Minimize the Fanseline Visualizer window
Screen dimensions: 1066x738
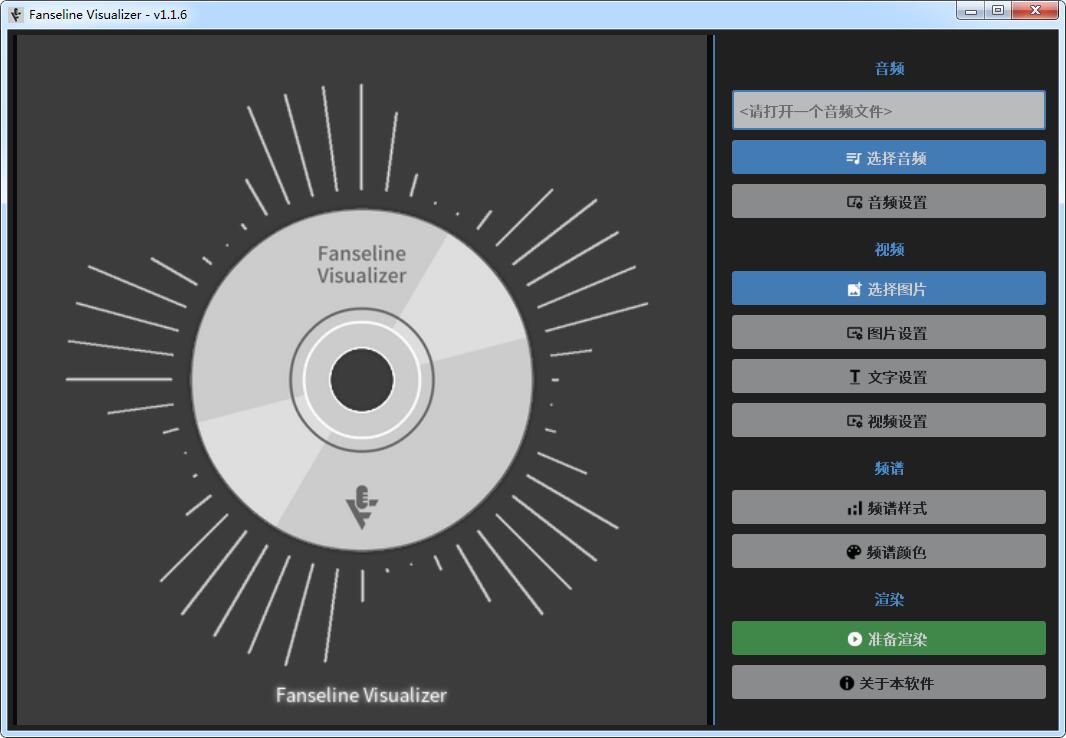tap(971, 10)
